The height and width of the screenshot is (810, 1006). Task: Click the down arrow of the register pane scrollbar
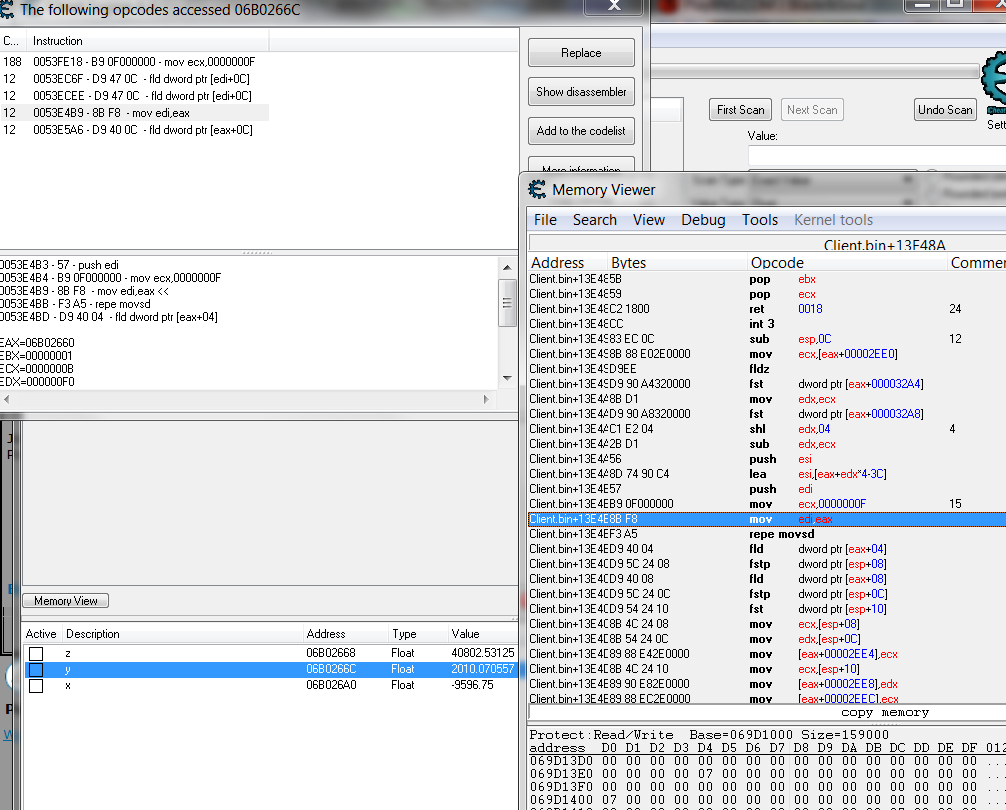(509, 380)
